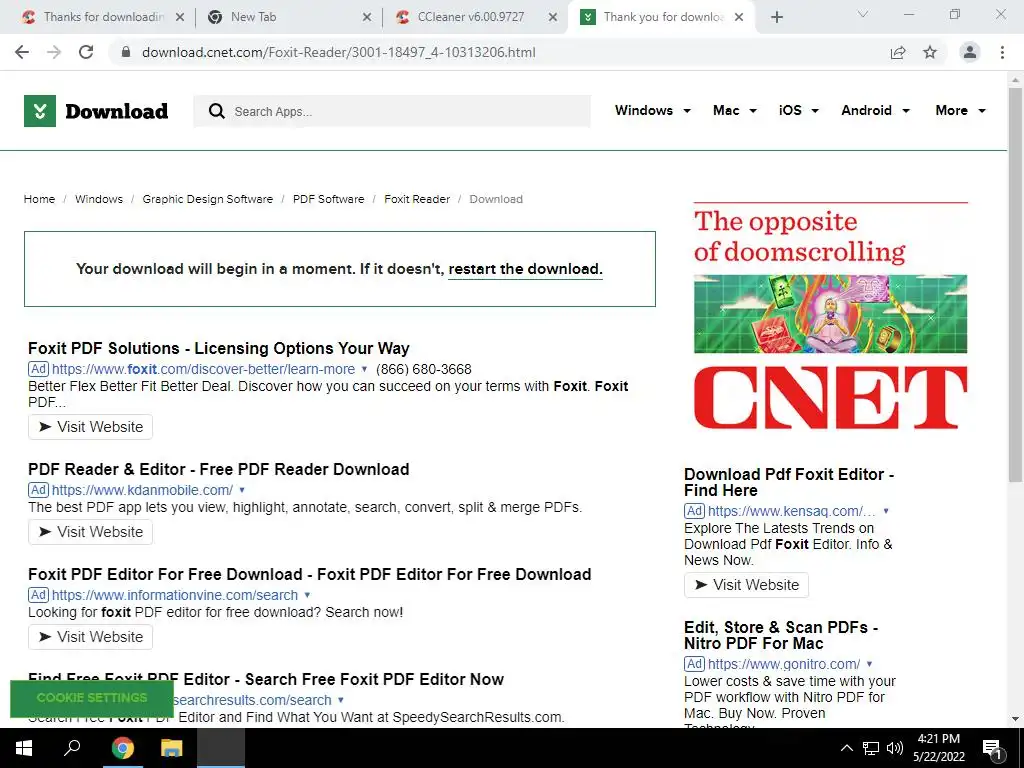
Task: Open Windows breadcrumb link
Action: tap(99, 199)
